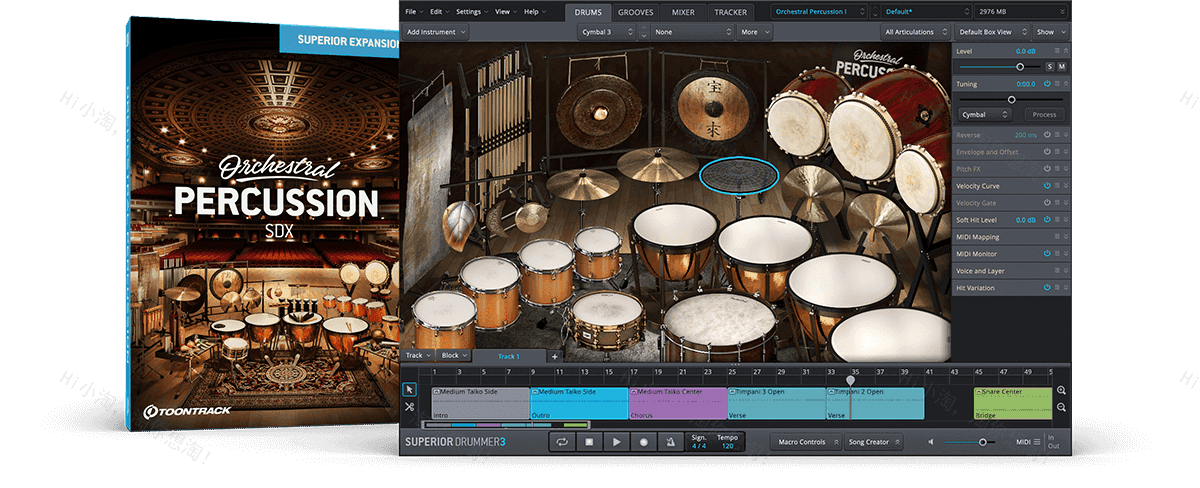
Task: Open the Song Creator
Action: 873,442
